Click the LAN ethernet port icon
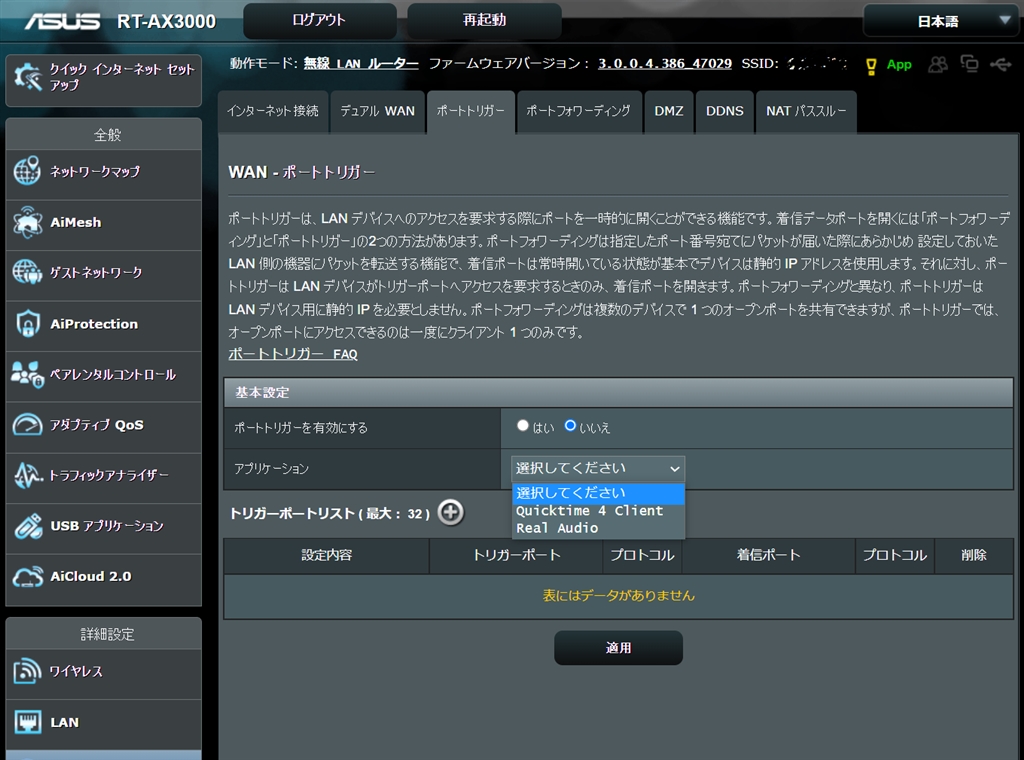The image size is (1024, 760). click(27, 722)
